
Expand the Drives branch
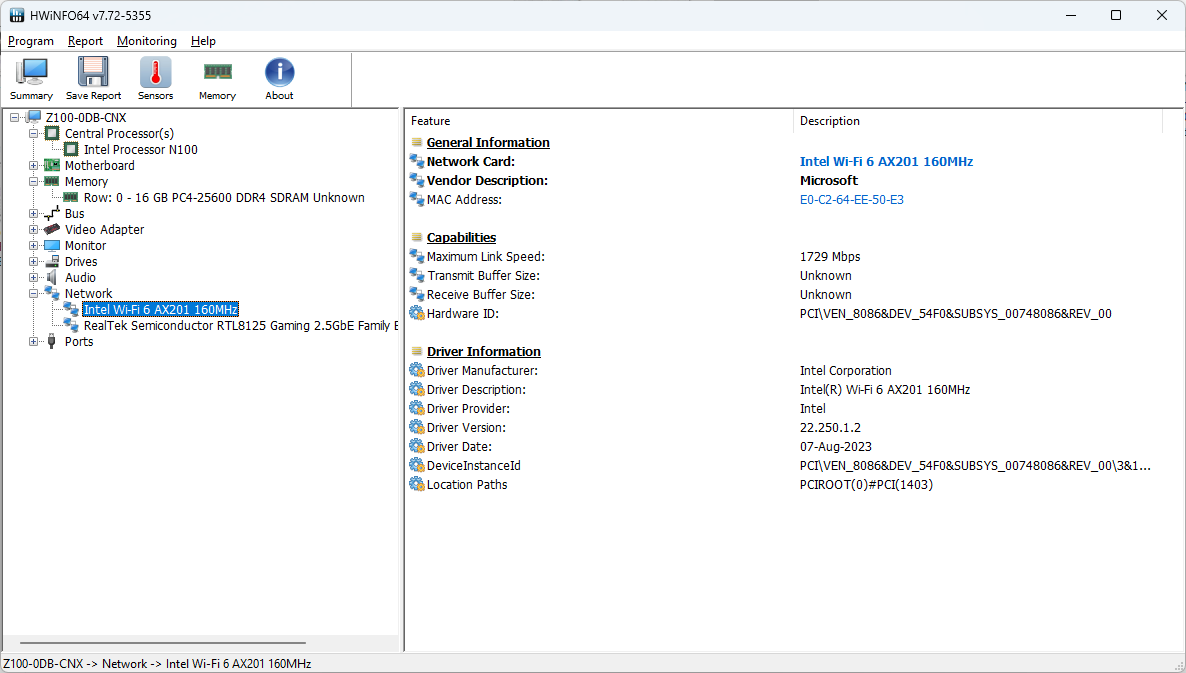click(33, 262)
